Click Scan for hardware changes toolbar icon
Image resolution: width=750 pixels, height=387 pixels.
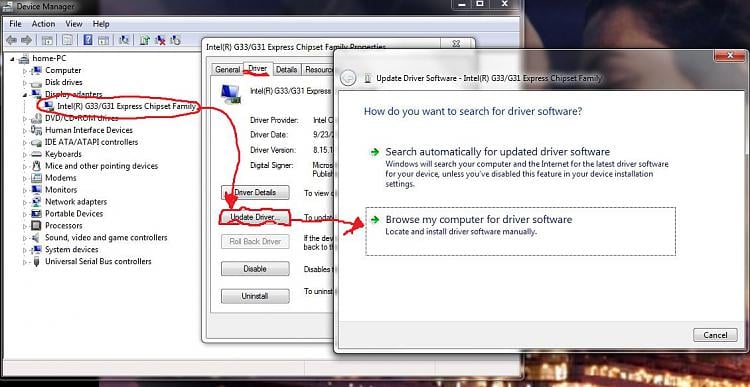pos(124,40)
